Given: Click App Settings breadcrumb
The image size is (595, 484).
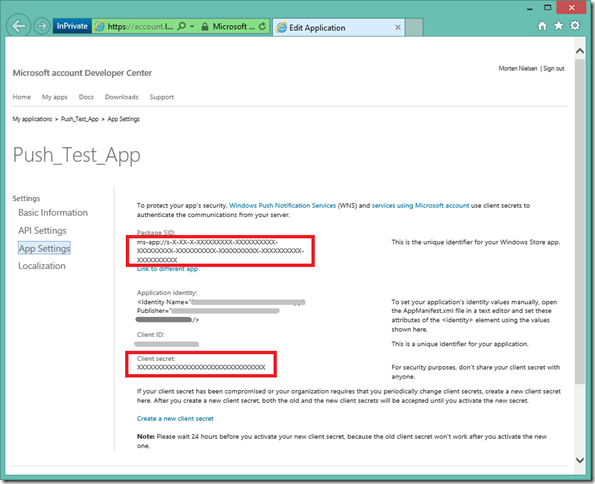Looking at the screenshot, I should coord(123,119).
